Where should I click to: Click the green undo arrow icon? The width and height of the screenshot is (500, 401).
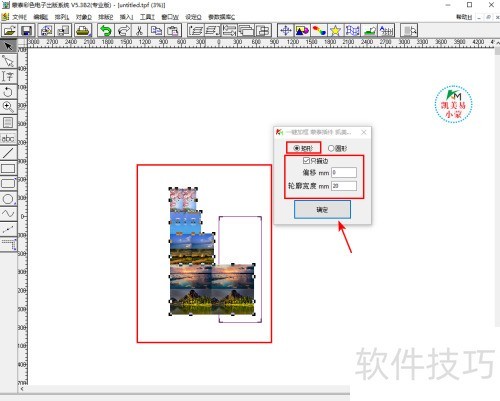(106, 31)
